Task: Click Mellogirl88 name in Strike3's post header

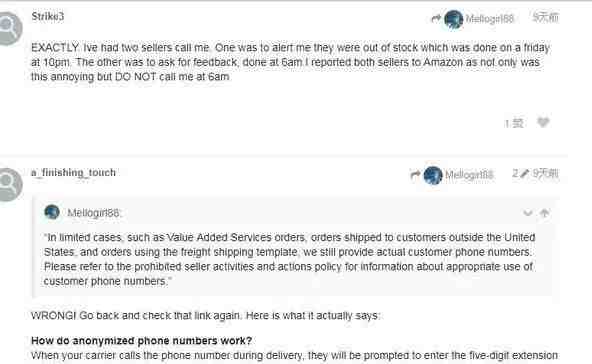Action: click(490, 19)
